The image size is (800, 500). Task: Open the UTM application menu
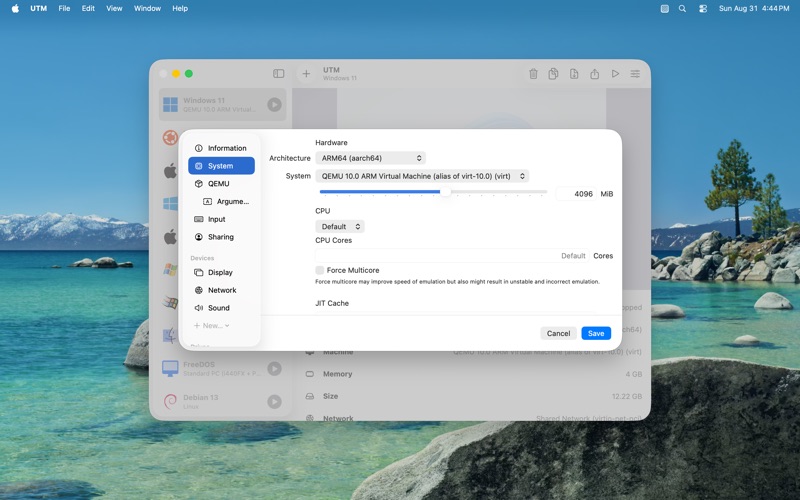click(38, 8)
